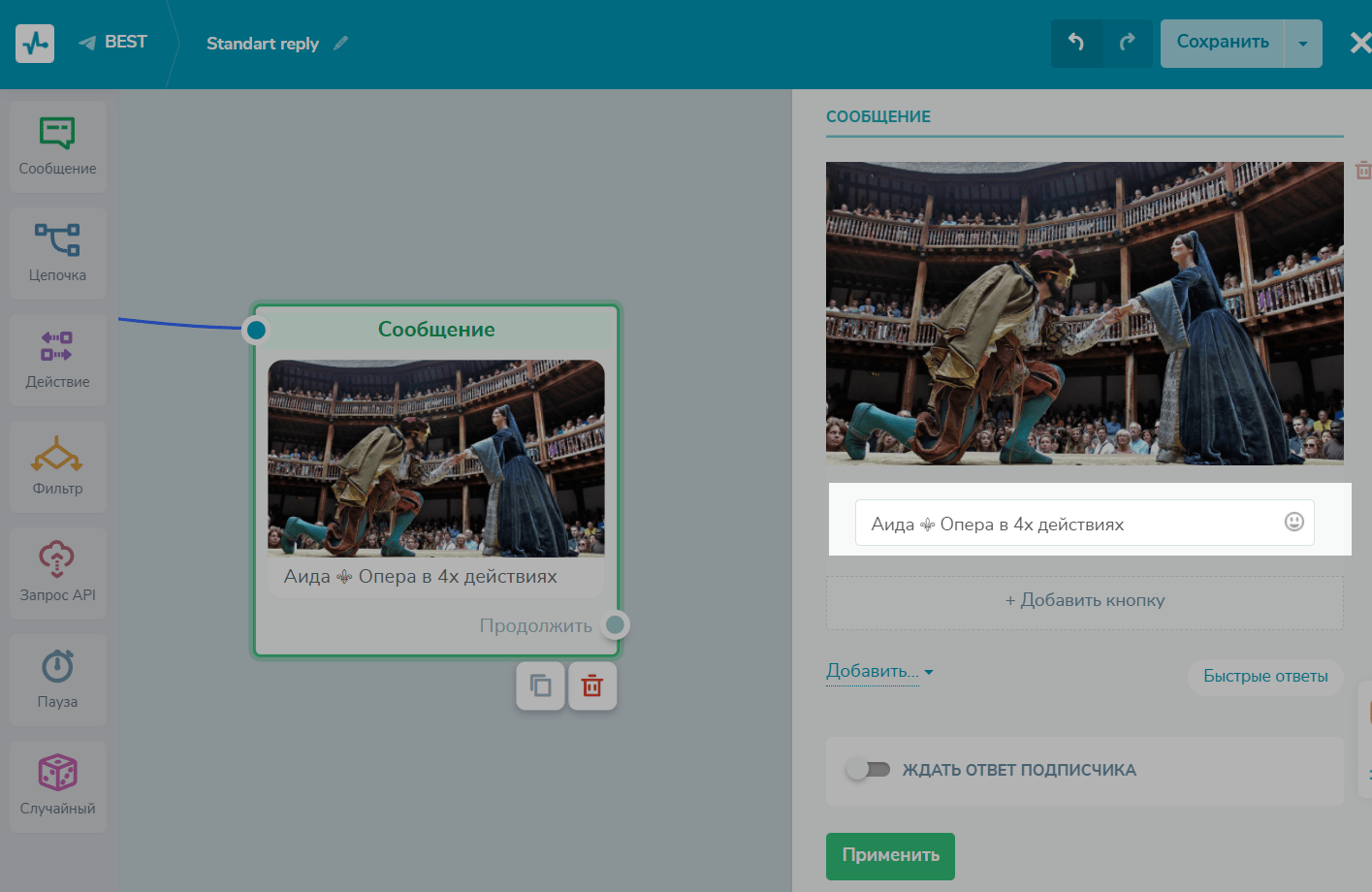Screen dimensions: 1372x892
Task: Click the input connector dot of message block
Action: point(256,331)
